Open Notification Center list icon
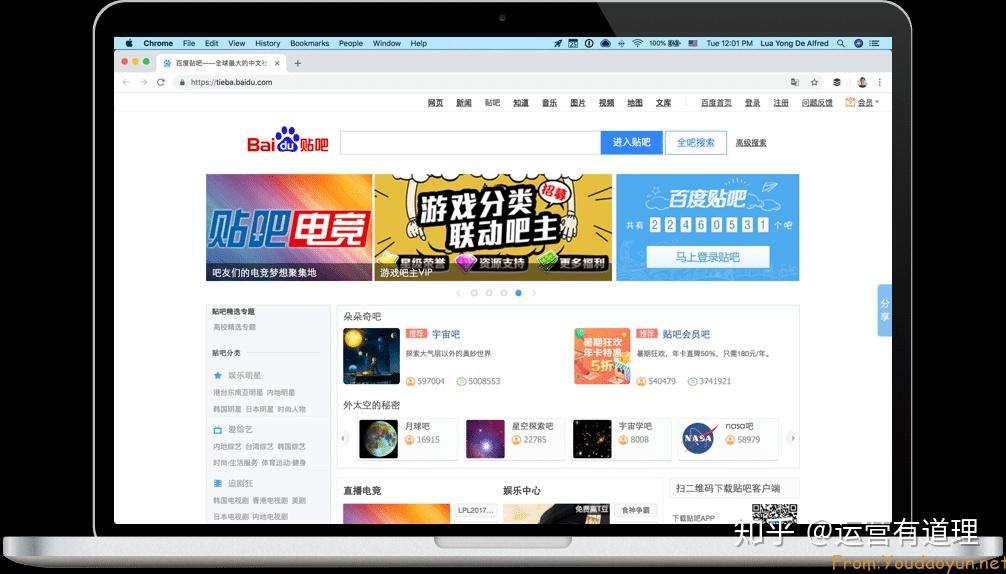This screenshot has width=1006, height=574. pyautogui.click(x=874, y=44)
